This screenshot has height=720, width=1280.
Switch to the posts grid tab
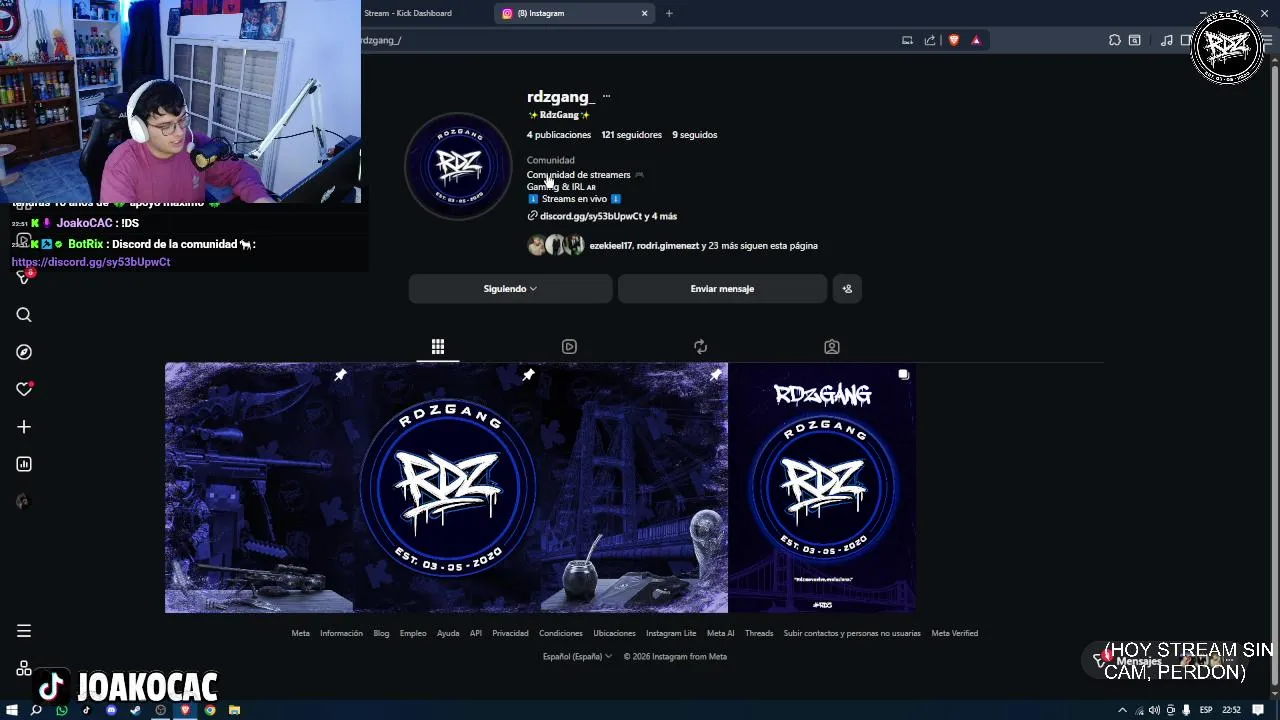point(438,346)
